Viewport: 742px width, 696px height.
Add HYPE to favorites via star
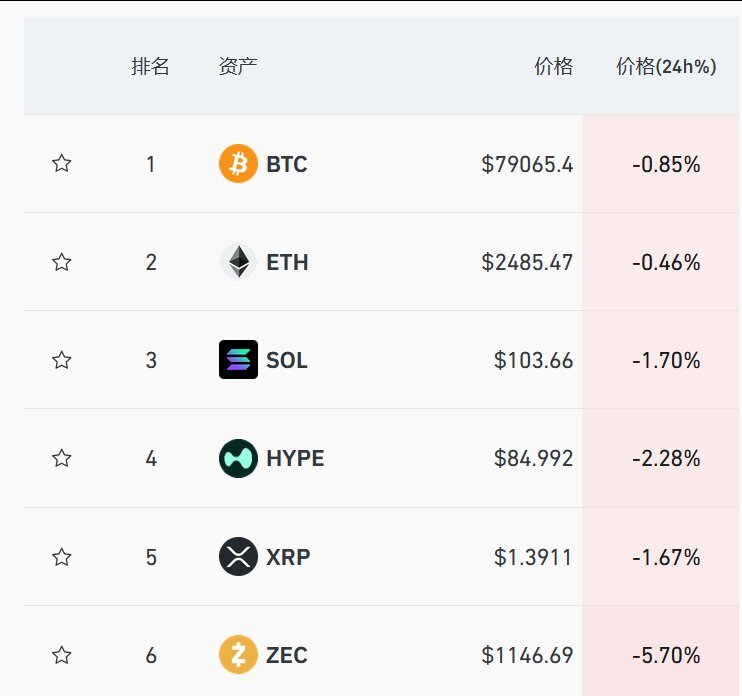click(x=62, y=458)
